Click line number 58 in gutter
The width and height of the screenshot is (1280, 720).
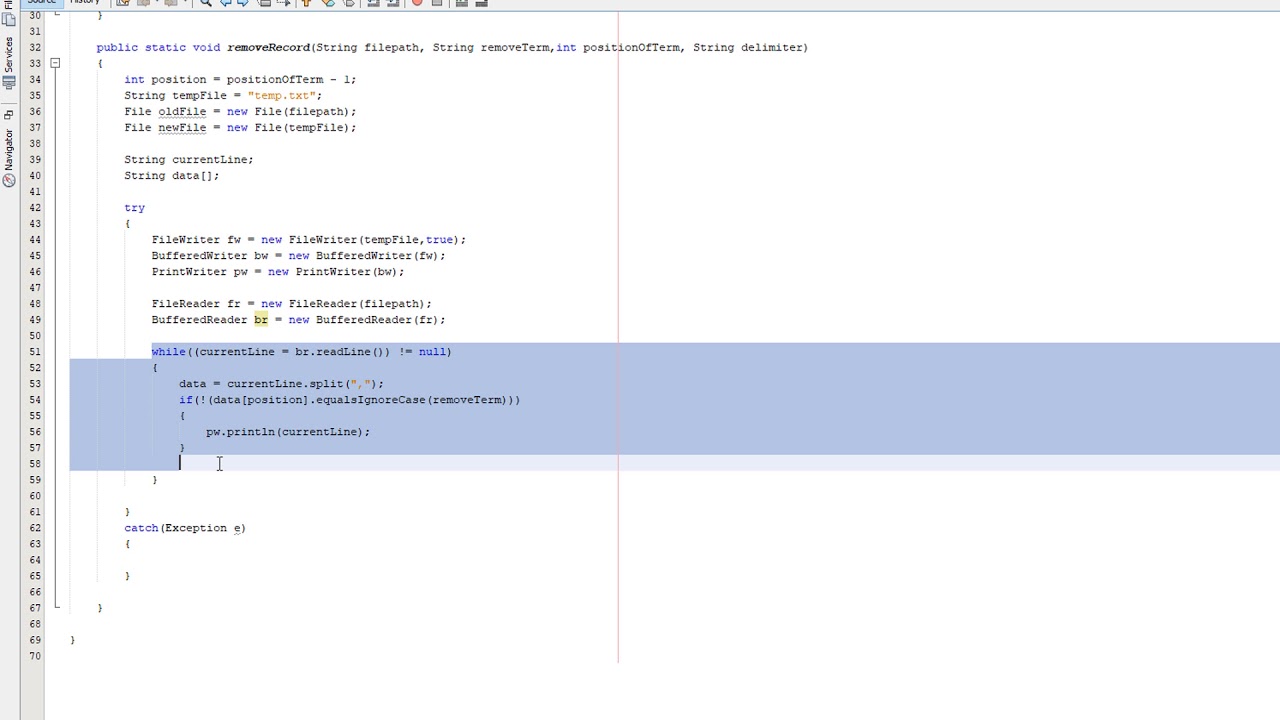point(35,463)
